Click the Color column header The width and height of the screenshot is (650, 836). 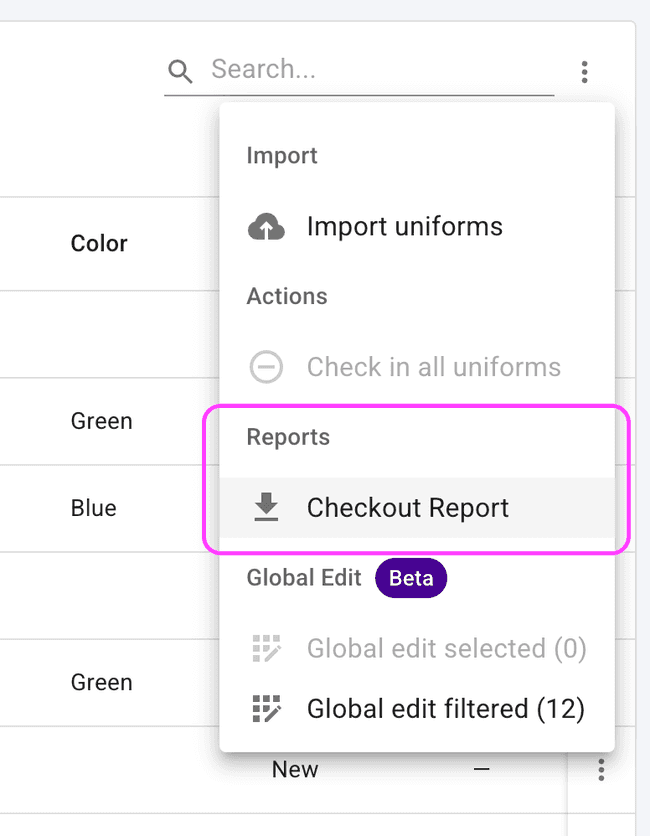99,244
